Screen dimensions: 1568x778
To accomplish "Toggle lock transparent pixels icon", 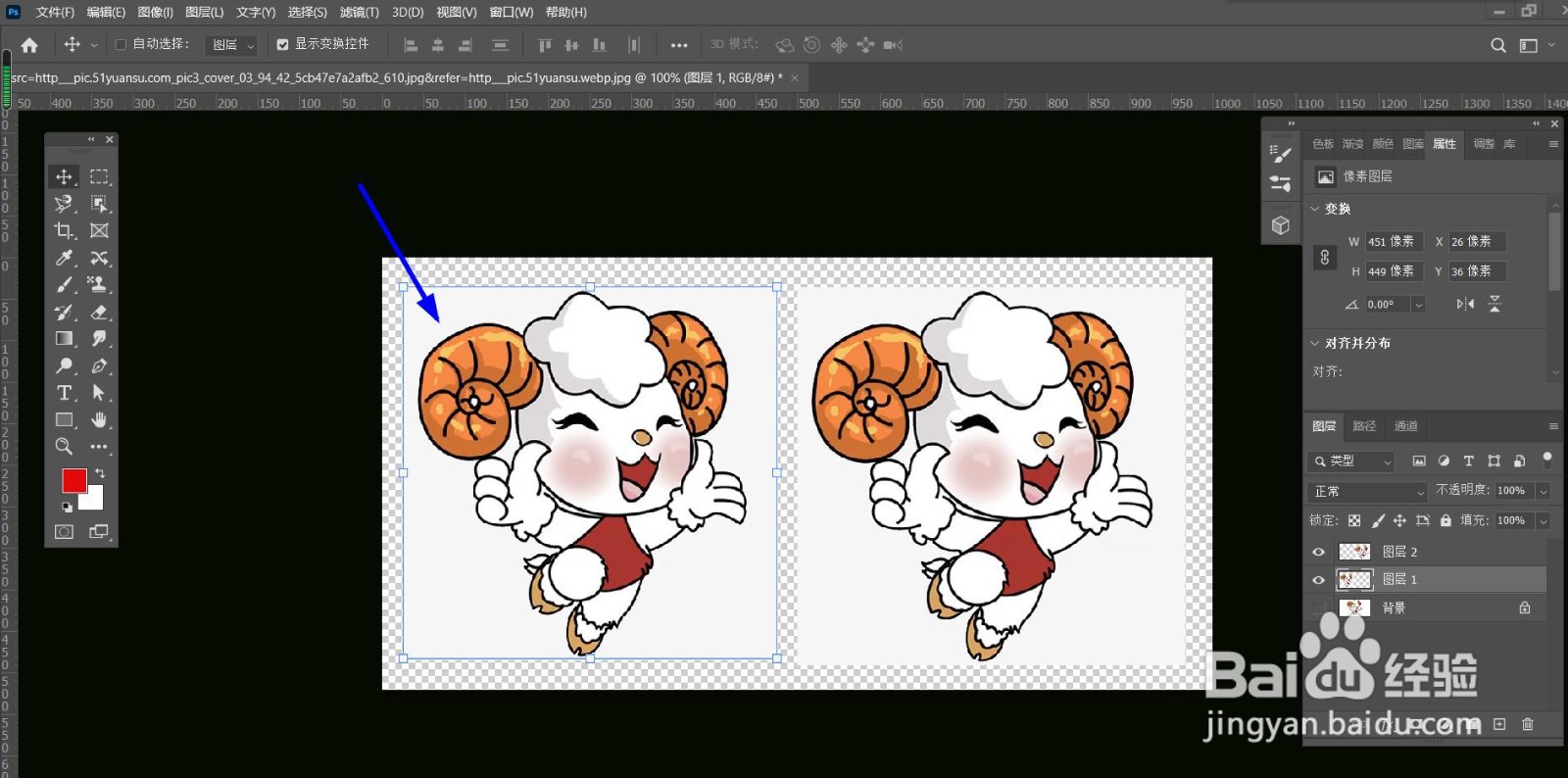I will pyautogui.click(x=1354, y=520).
